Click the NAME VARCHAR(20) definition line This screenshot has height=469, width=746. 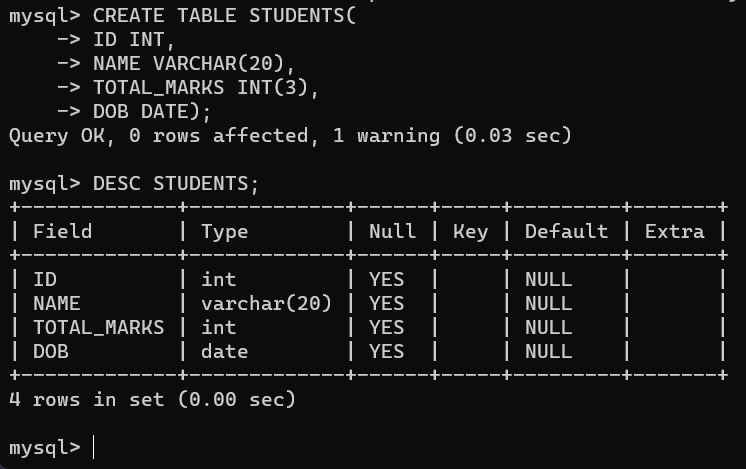point(195,64)
